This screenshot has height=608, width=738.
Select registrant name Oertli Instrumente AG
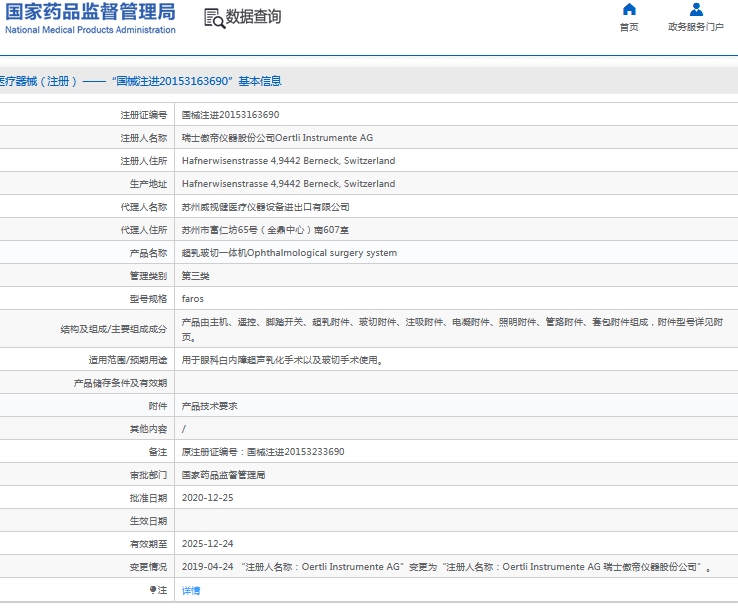click(x=277, y=138)
